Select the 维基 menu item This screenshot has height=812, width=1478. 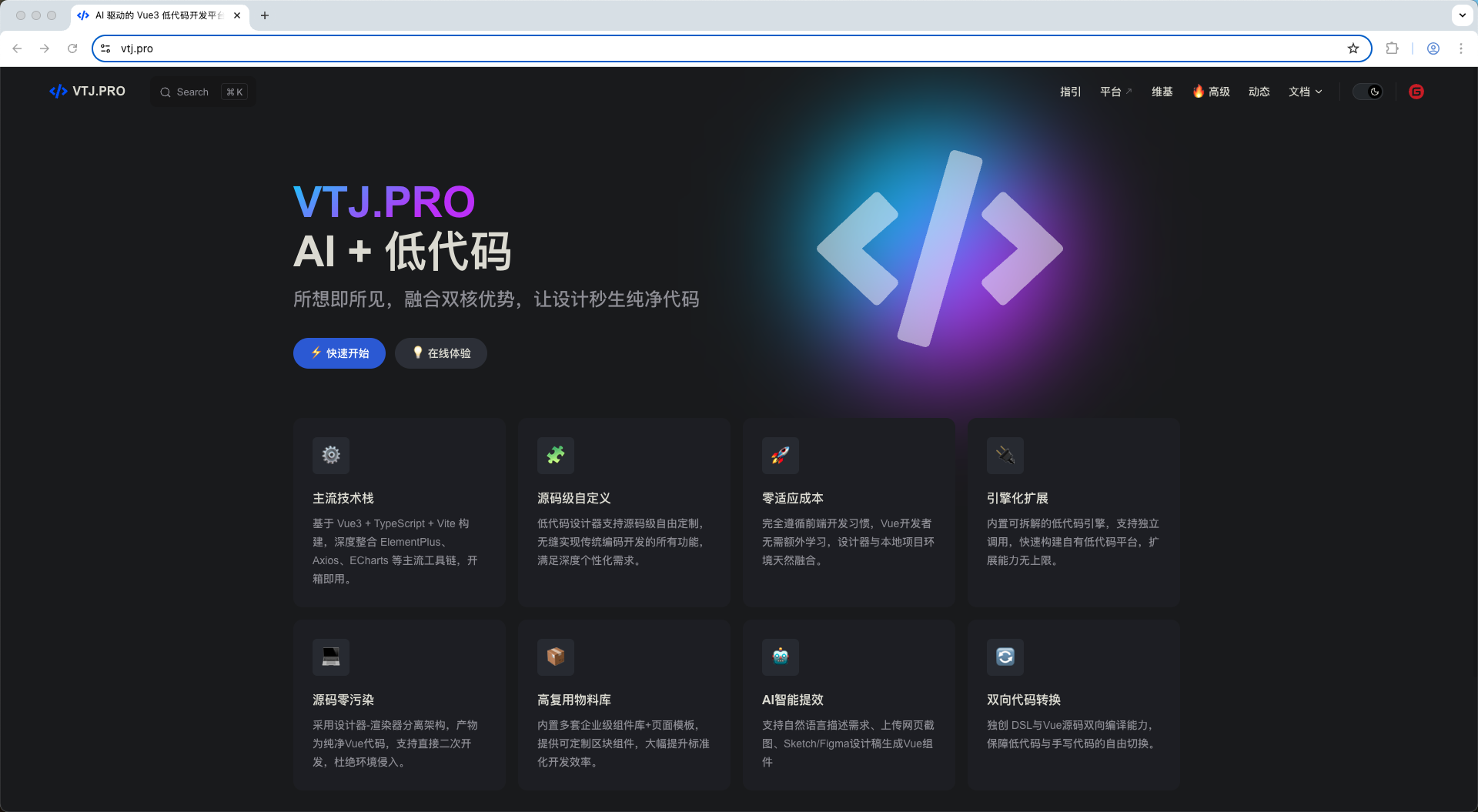pyautogui.click(x=1162, y=92)
